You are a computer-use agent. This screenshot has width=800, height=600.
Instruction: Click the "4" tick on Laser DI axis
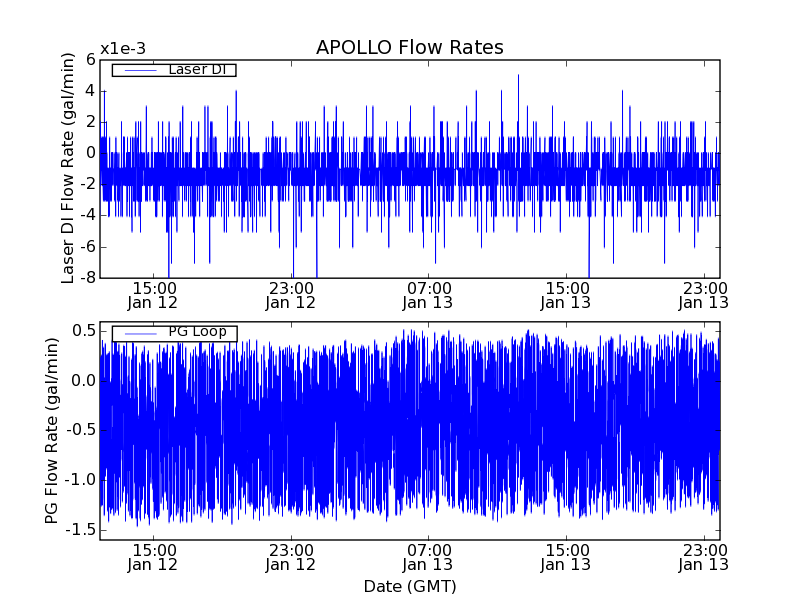[x=91, y=91]
